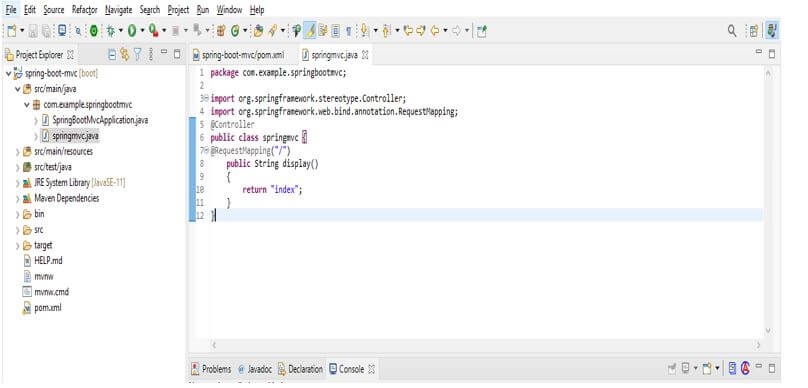
Task: Expand the target folder
Action: (18, 246)
